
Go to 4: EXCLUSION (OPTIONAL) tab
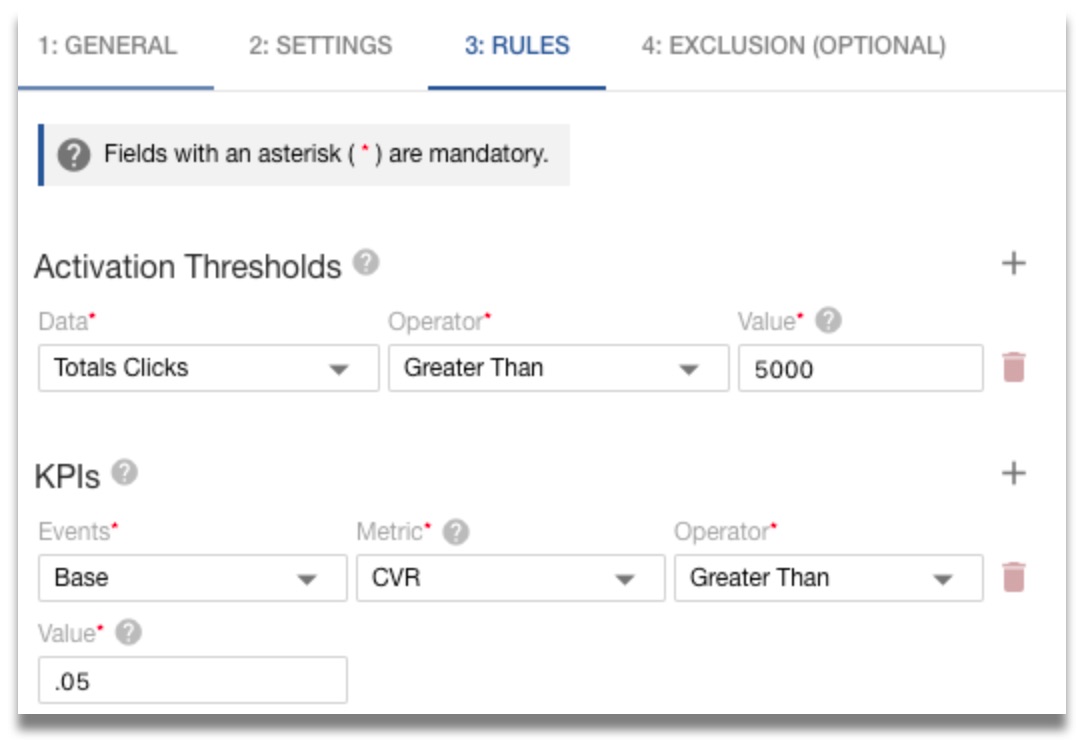click(x=794, y=46)
